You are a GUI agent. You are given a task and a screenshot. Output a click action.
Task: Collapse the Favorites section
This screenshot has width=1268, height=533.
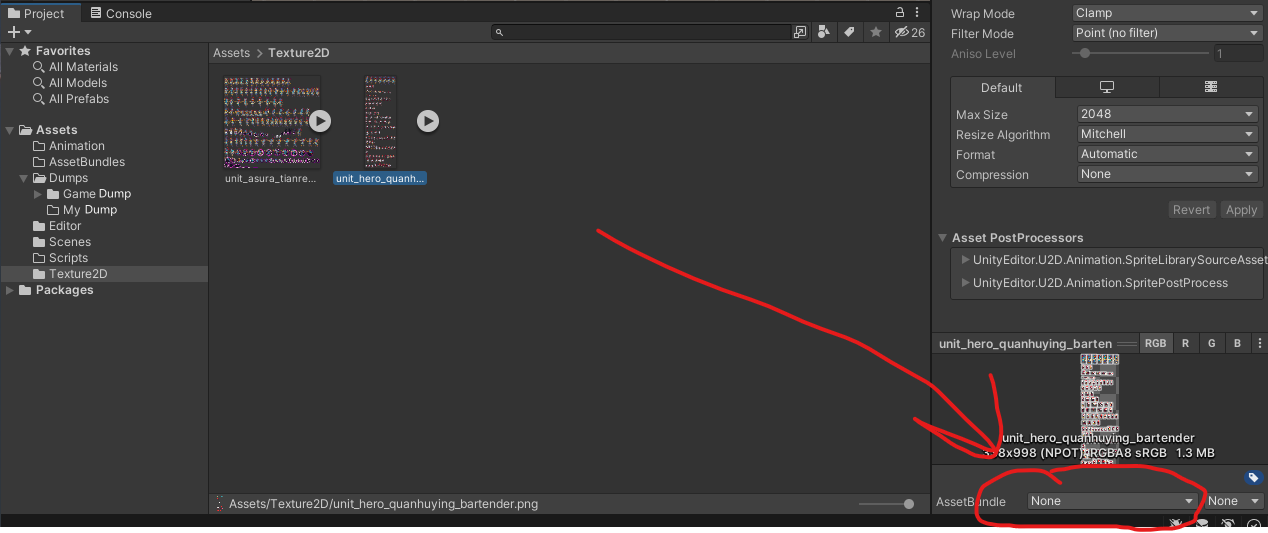pyautogui.click(x=9, y=51)
